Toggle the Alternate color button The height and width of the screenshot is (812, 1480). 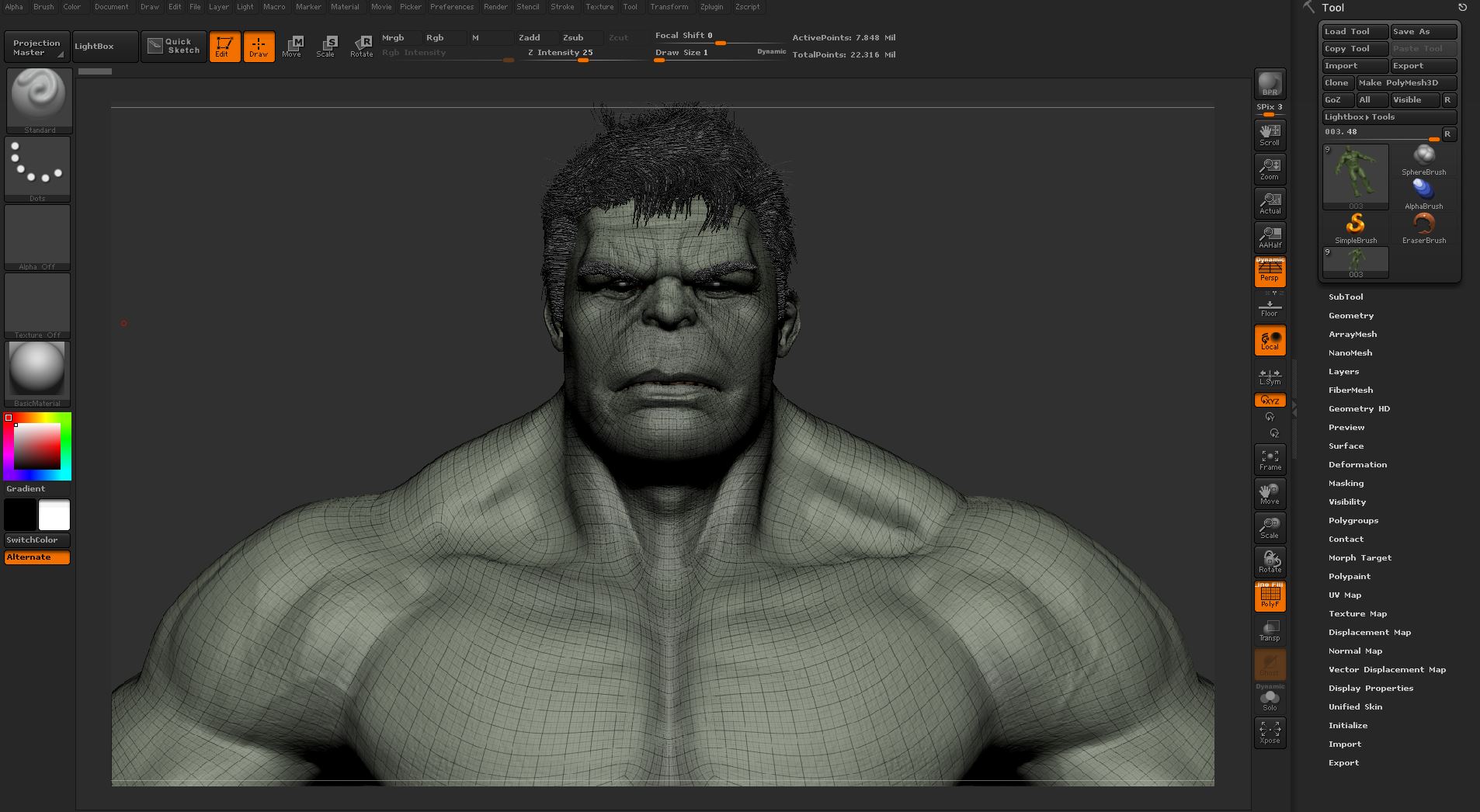pos(36,557)
